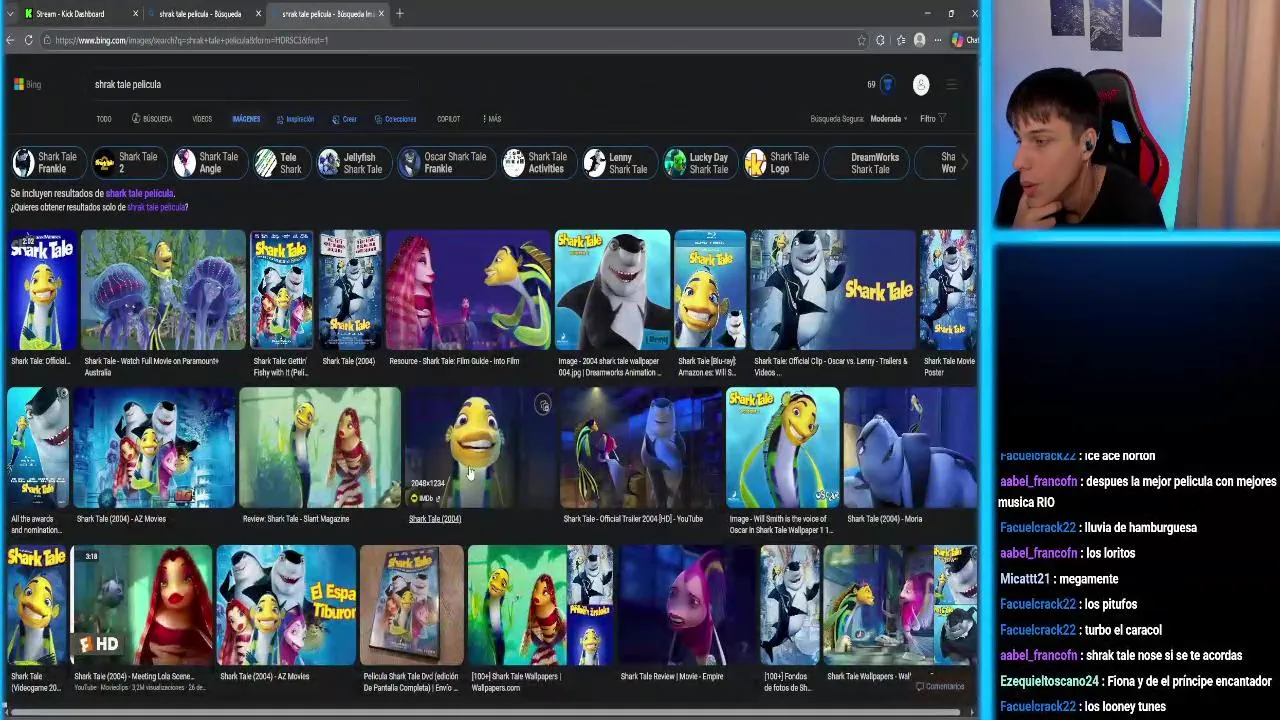
Task: Click the visual search icon on hovered image
Action: [x=543, y=405]
